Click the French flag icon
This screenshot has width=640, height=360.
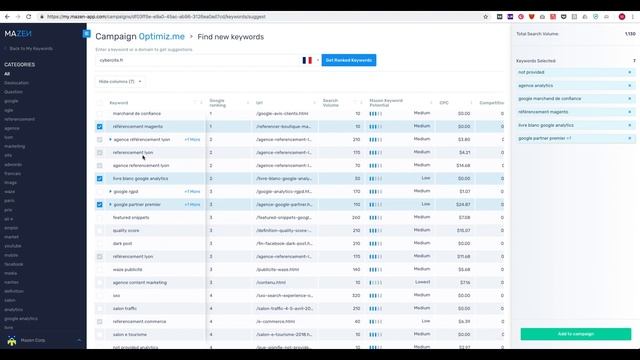tap(307, 60)
